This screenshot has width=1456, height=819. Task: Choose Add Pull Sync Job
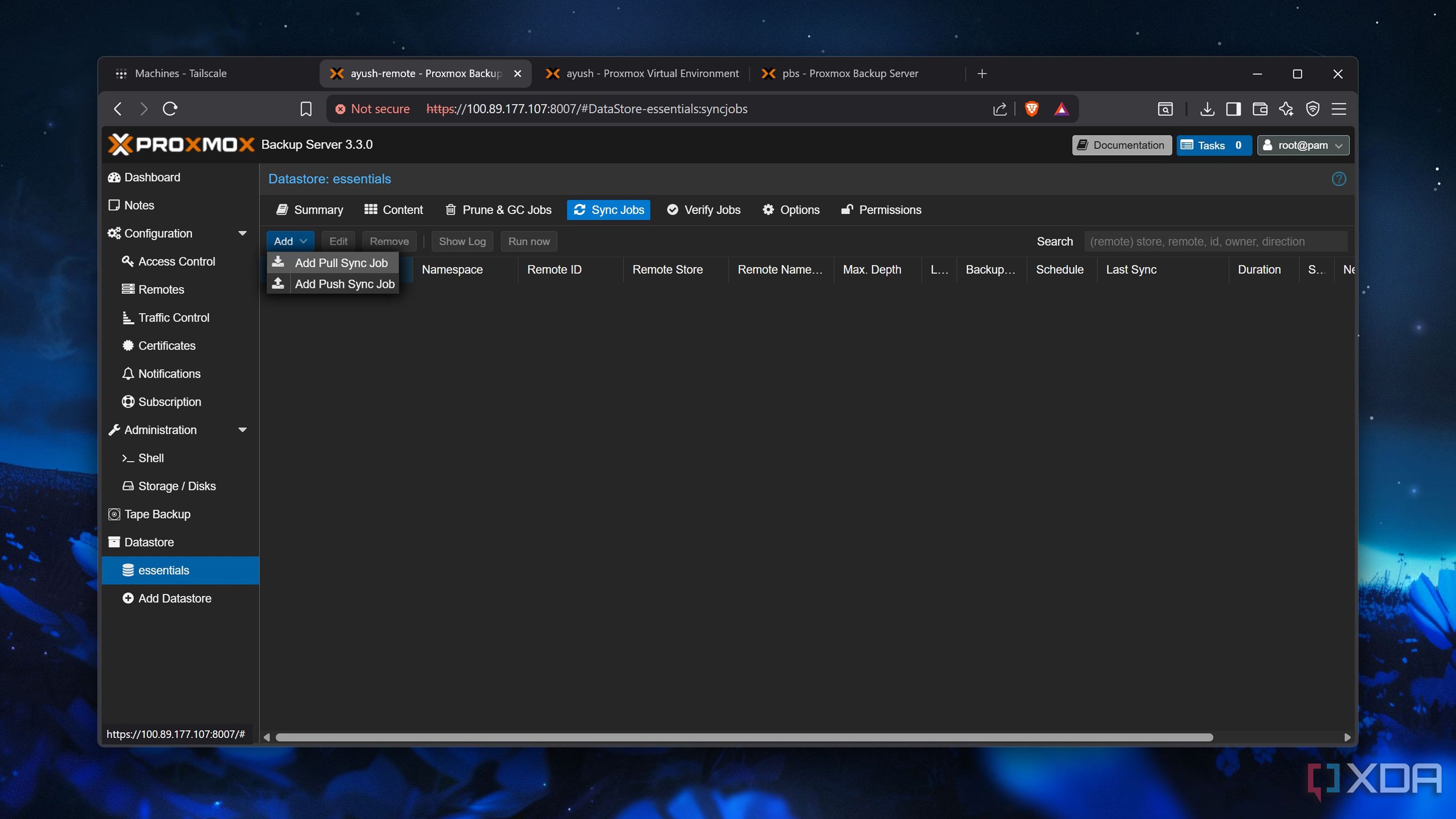point(333,263)
